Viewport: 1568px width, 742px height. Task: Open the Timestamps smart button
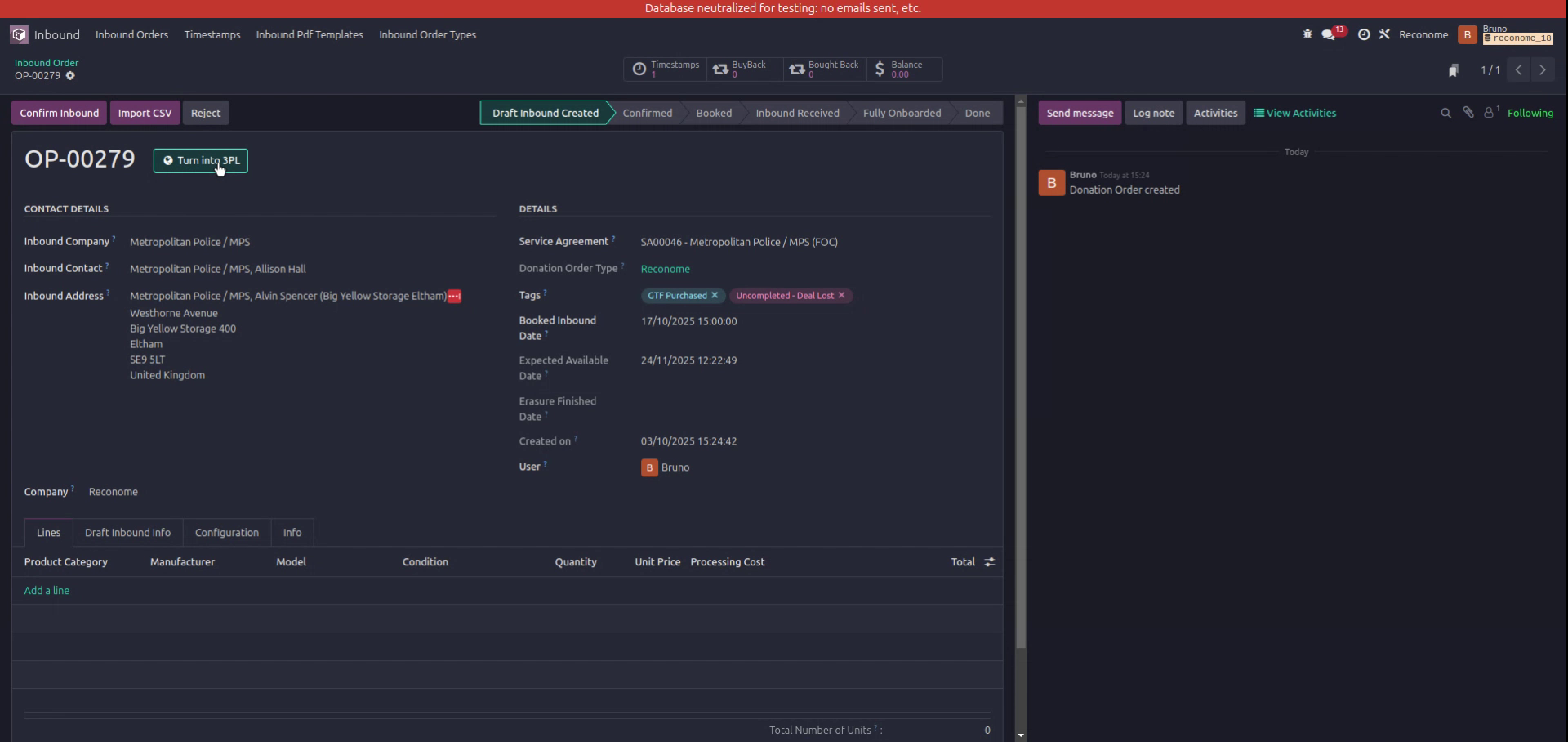(665, 69)
